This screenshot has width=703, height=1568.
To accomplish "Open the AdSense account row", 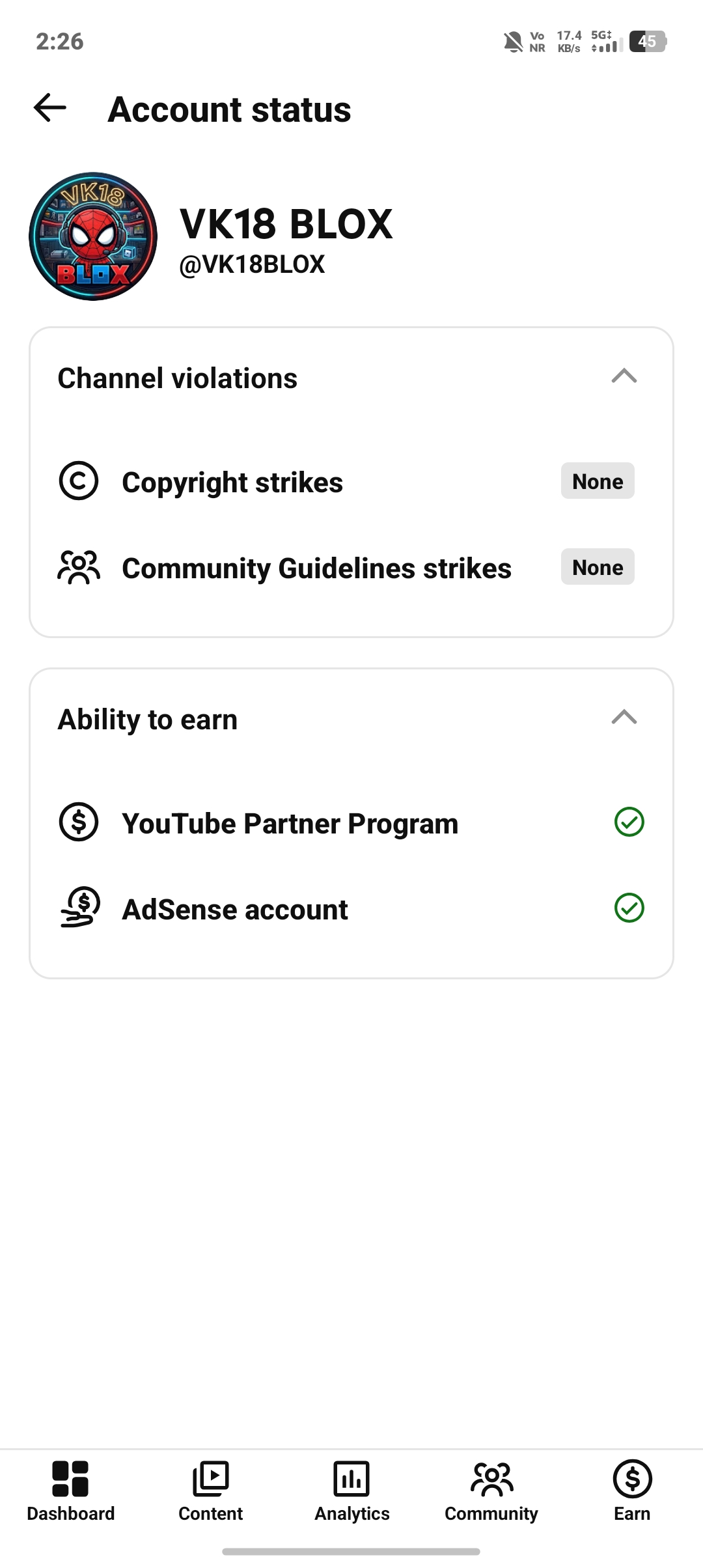I will [x=351, y=908].
